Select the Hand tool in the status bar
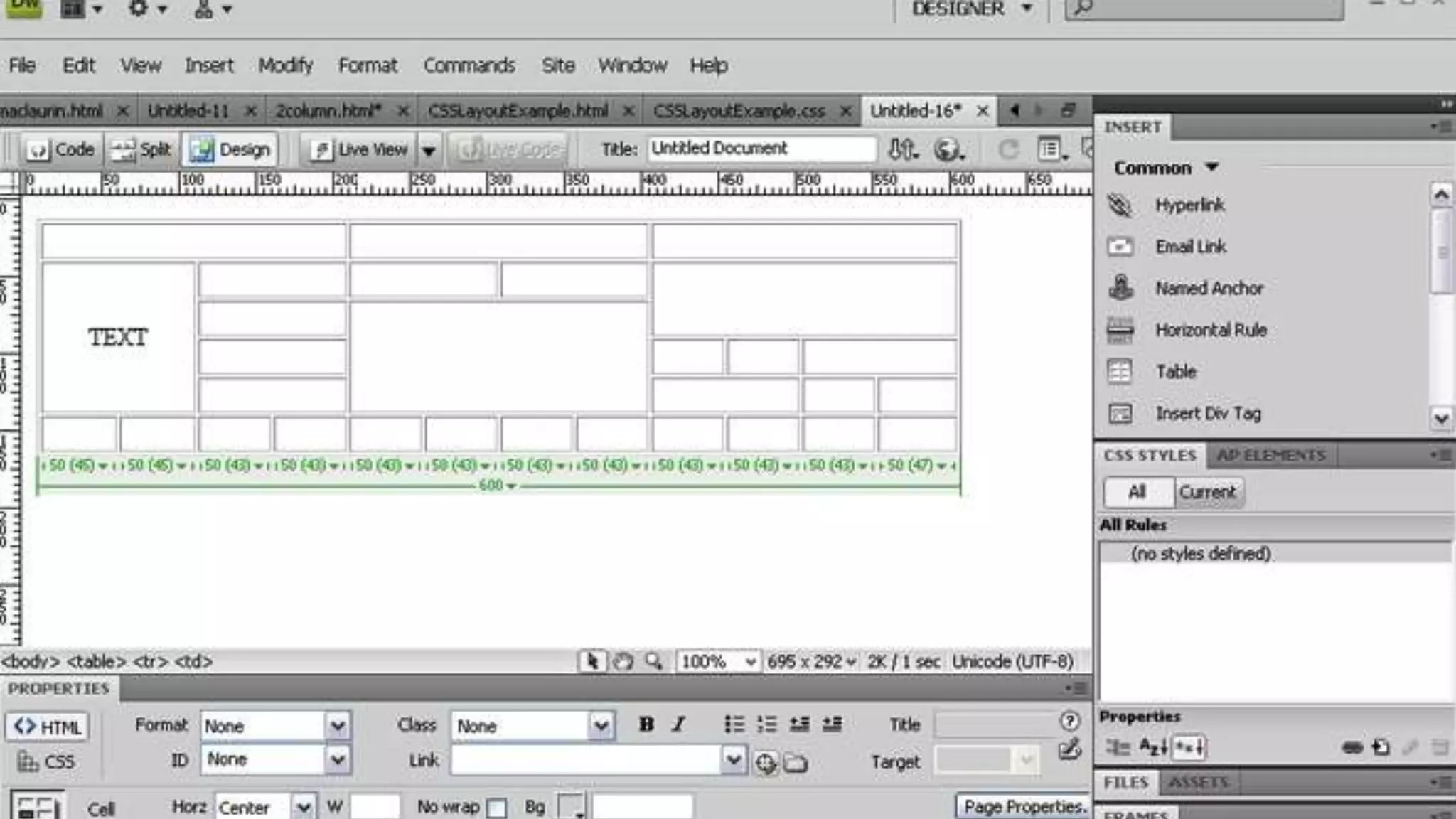 click(x=623, y=662)
